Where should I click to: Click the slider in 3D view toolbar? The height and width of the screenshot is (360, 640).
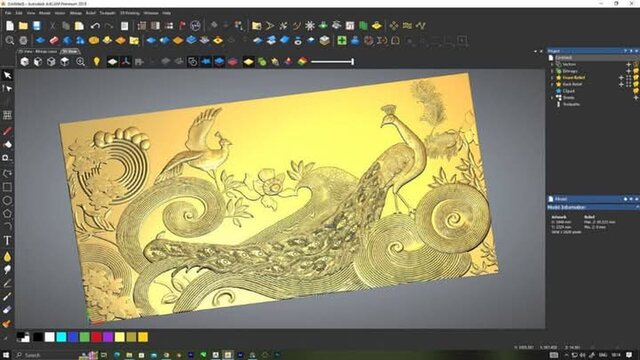[332, 62]
